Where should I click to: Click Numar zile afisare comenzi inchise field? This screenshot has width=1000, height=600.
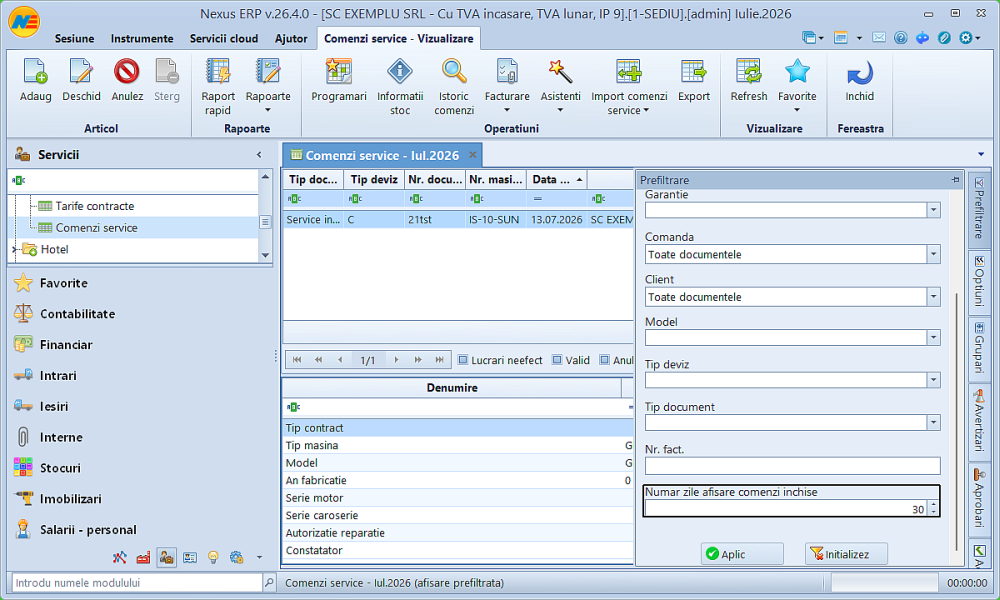[786, 509]
